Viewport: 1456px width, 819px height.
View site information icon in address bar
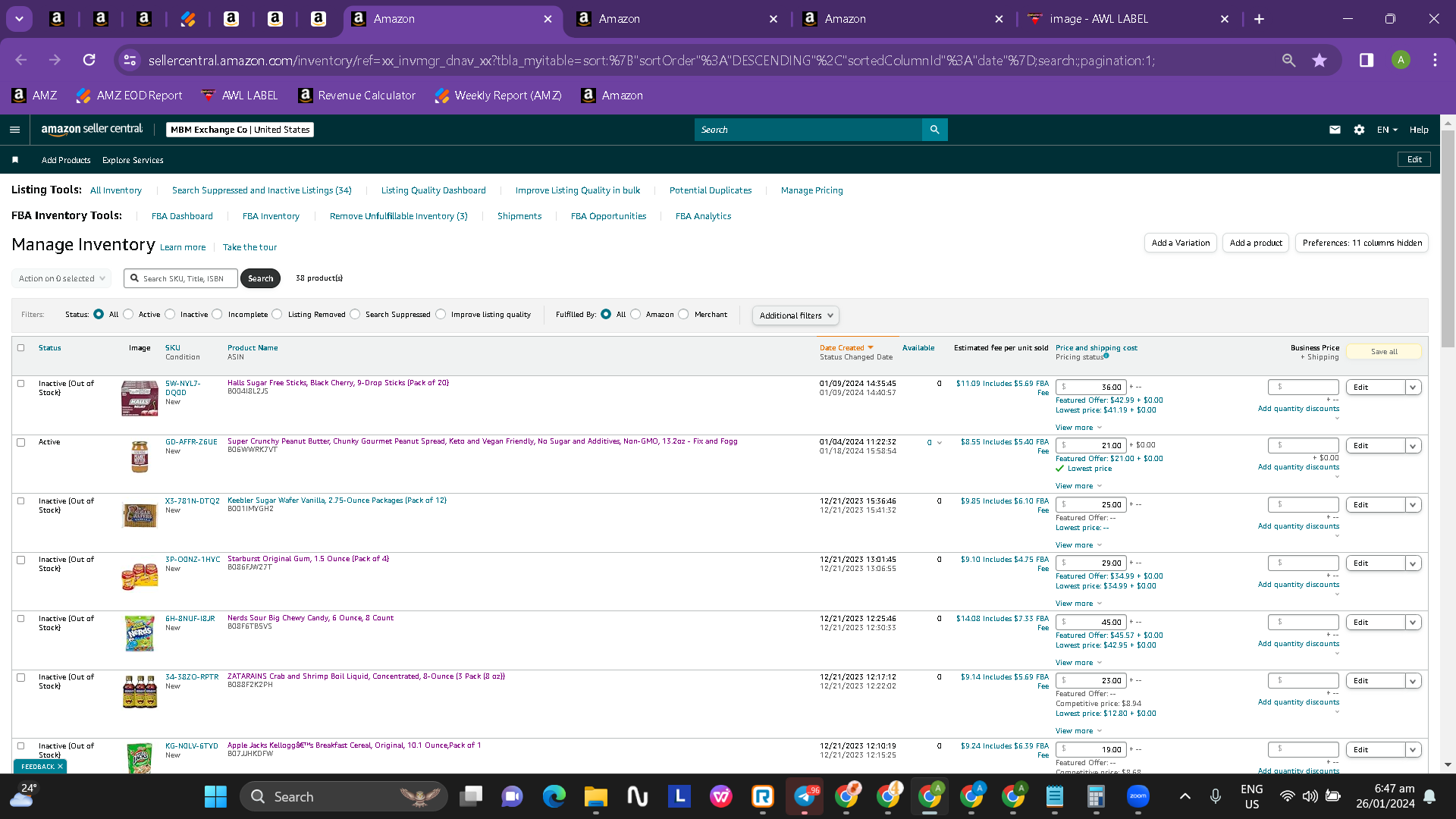pos(130,60)
